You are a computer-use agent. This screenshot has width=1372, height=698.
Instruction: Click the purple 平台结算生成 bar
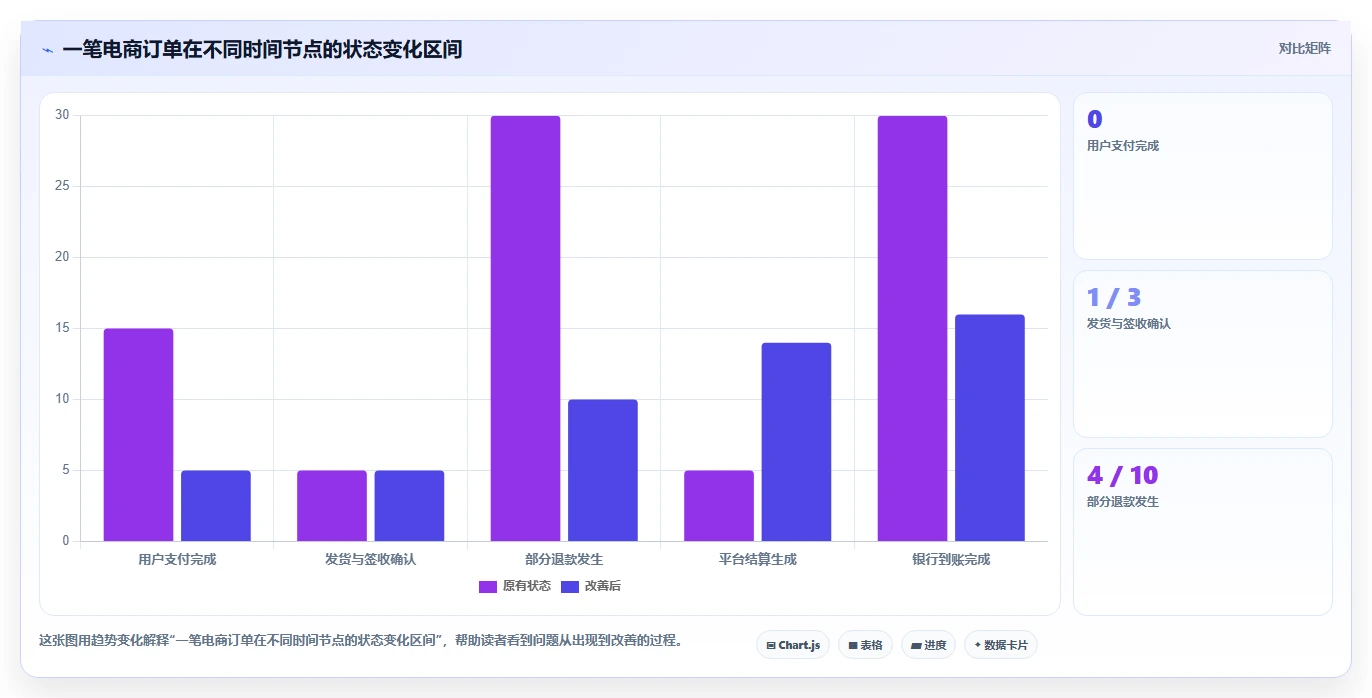pos(719,506)
